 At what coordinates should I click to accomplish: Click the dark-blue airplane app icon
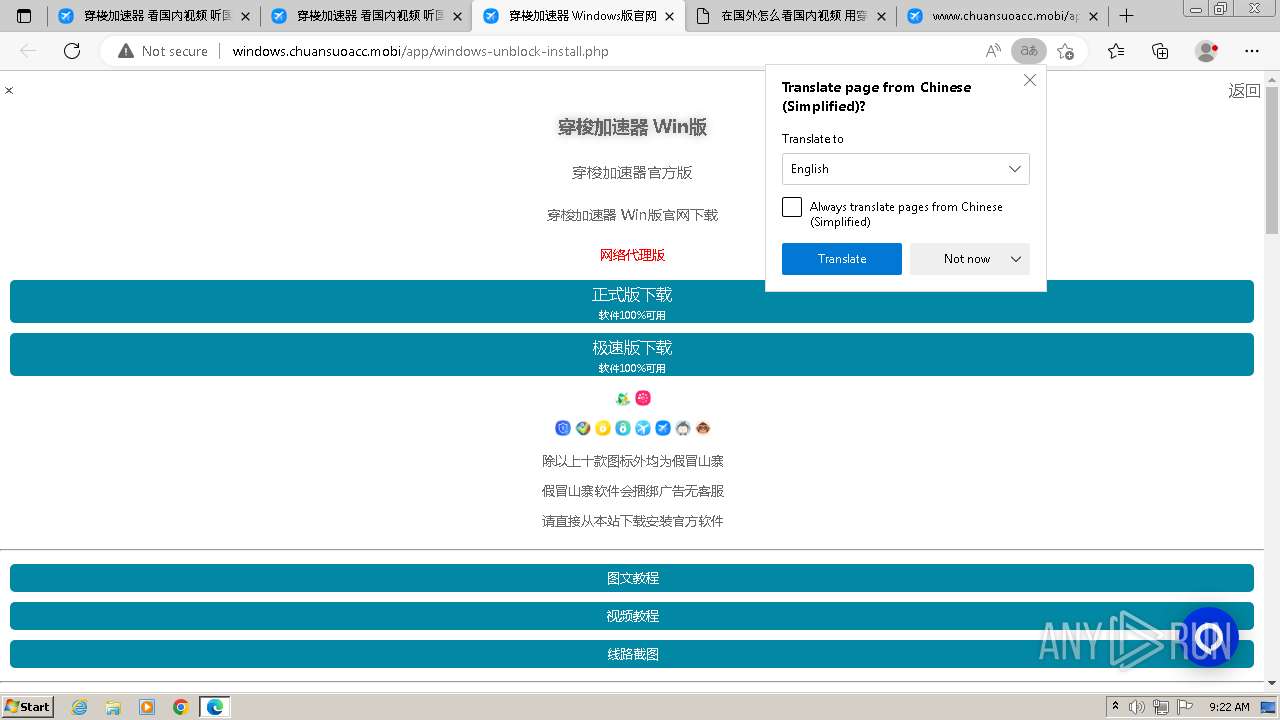pyautogui.click(x=663, y=428)
